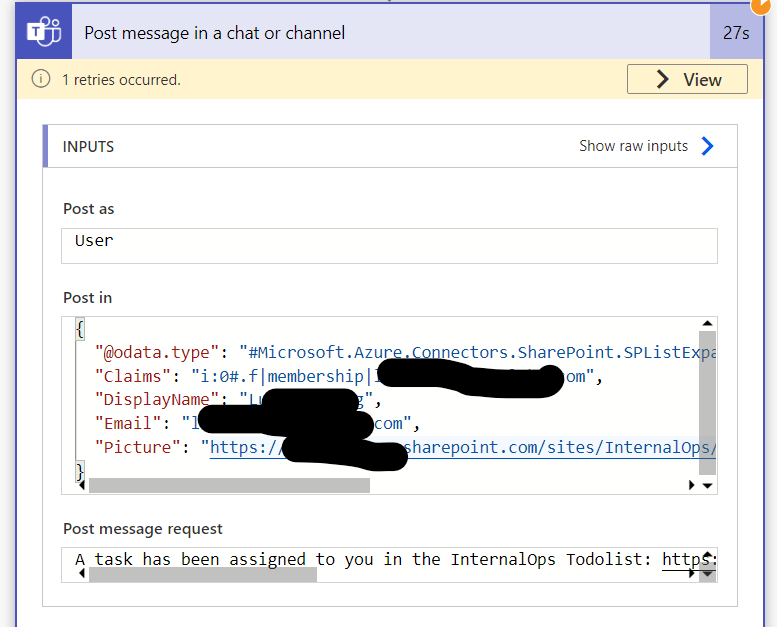Viewport: 777px width, 627px height.
Task: Click the Post in horizontal scrollbar thumb
Action: pos(229,485)
